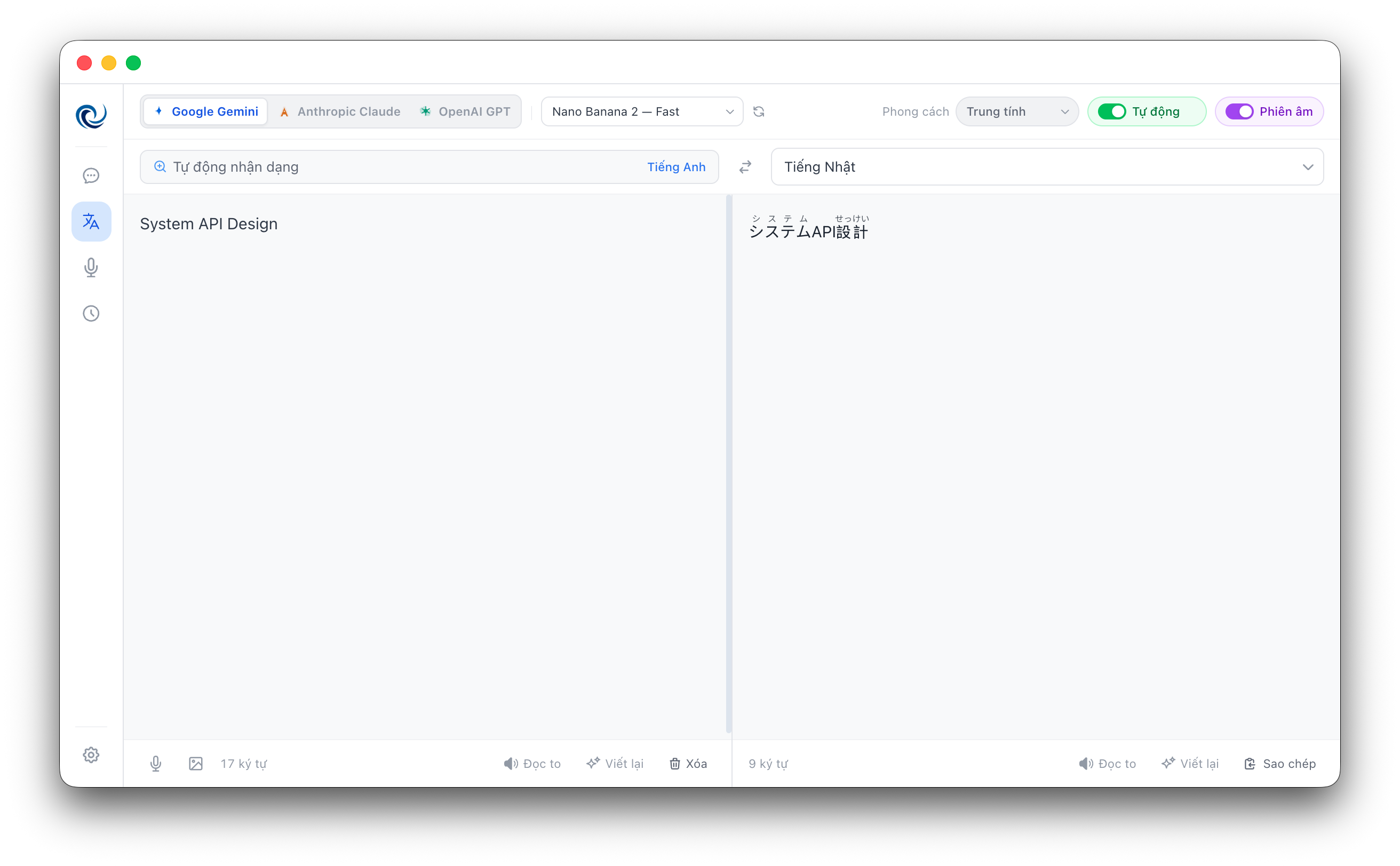
Task: Open the Trung tính style dropdown
Action: [x=1017, y=111]
